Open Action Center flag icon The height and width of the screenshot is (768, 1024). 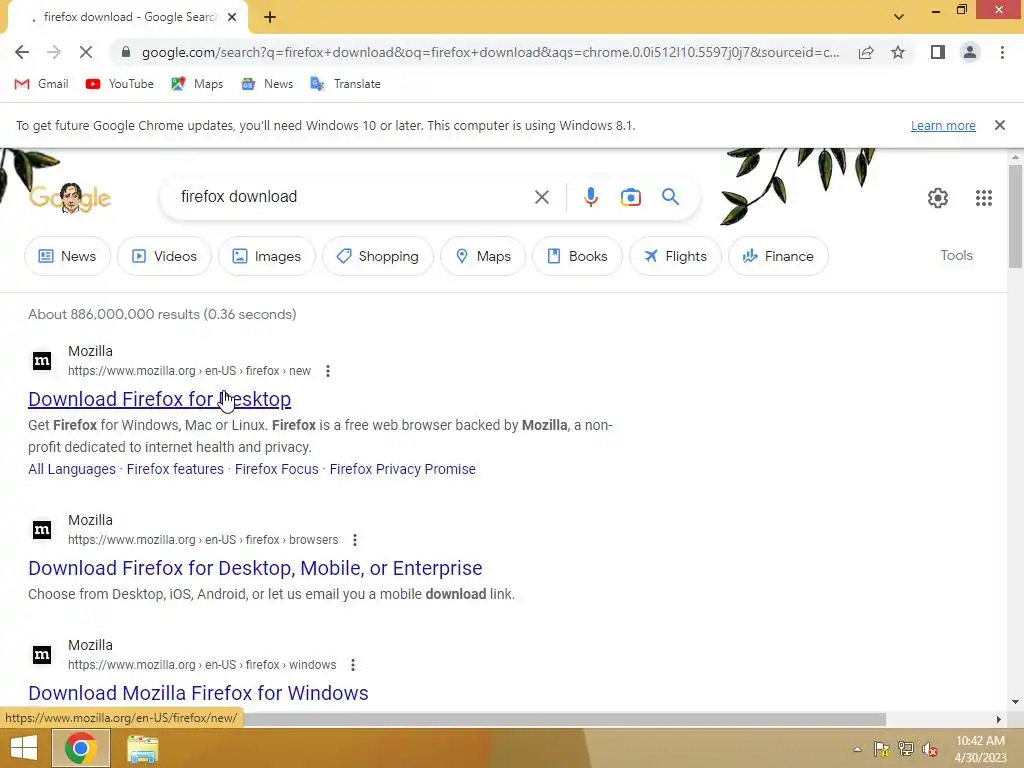pyautogui.click(x=882, y=749)
